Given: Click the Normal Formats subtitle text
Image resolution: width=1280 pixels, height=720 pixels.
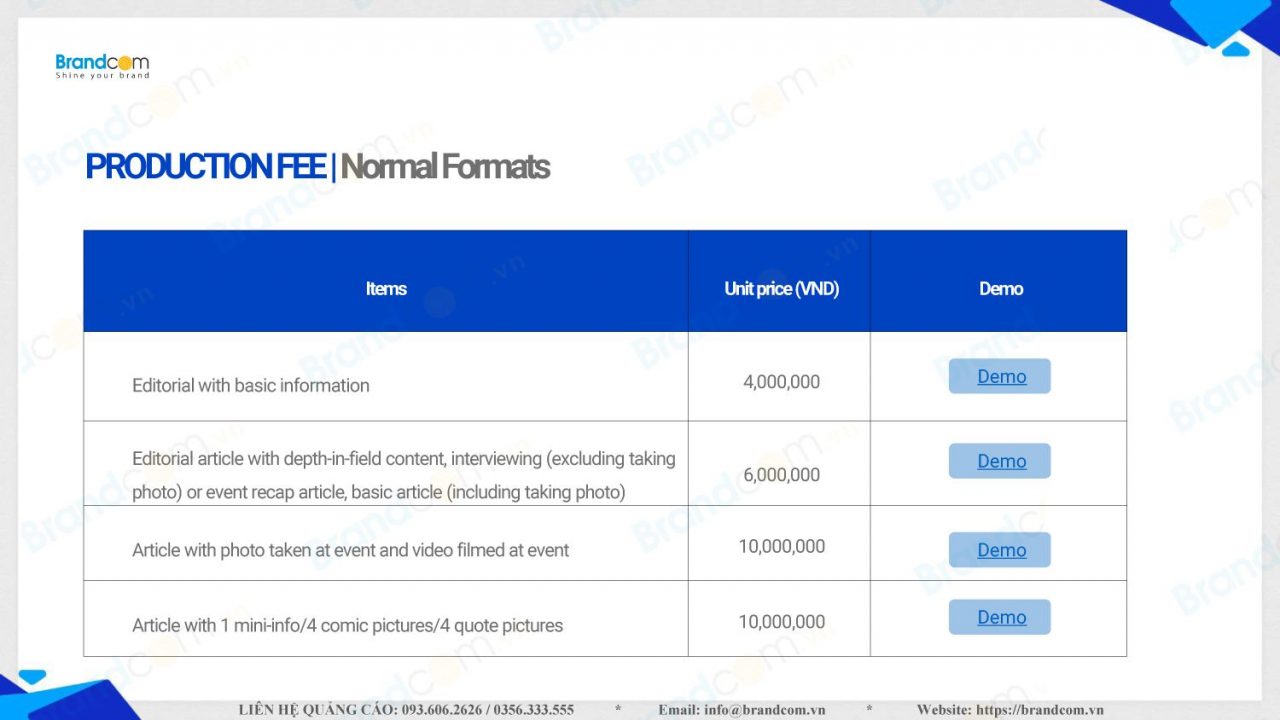Looking at the screenshot, I should tap(445, 167).
